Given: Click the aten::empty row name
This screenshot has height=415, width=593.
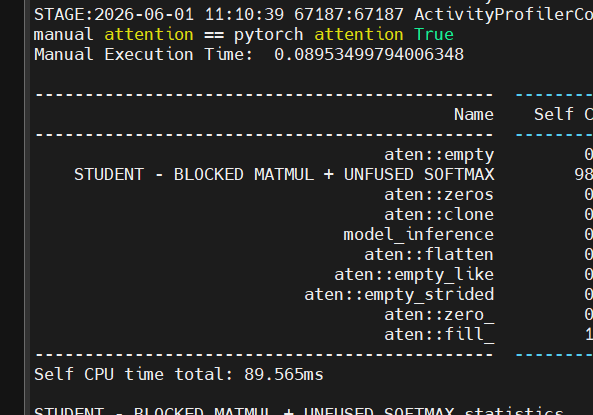Looking at the screenshot, I should click(x=439, y=155).
